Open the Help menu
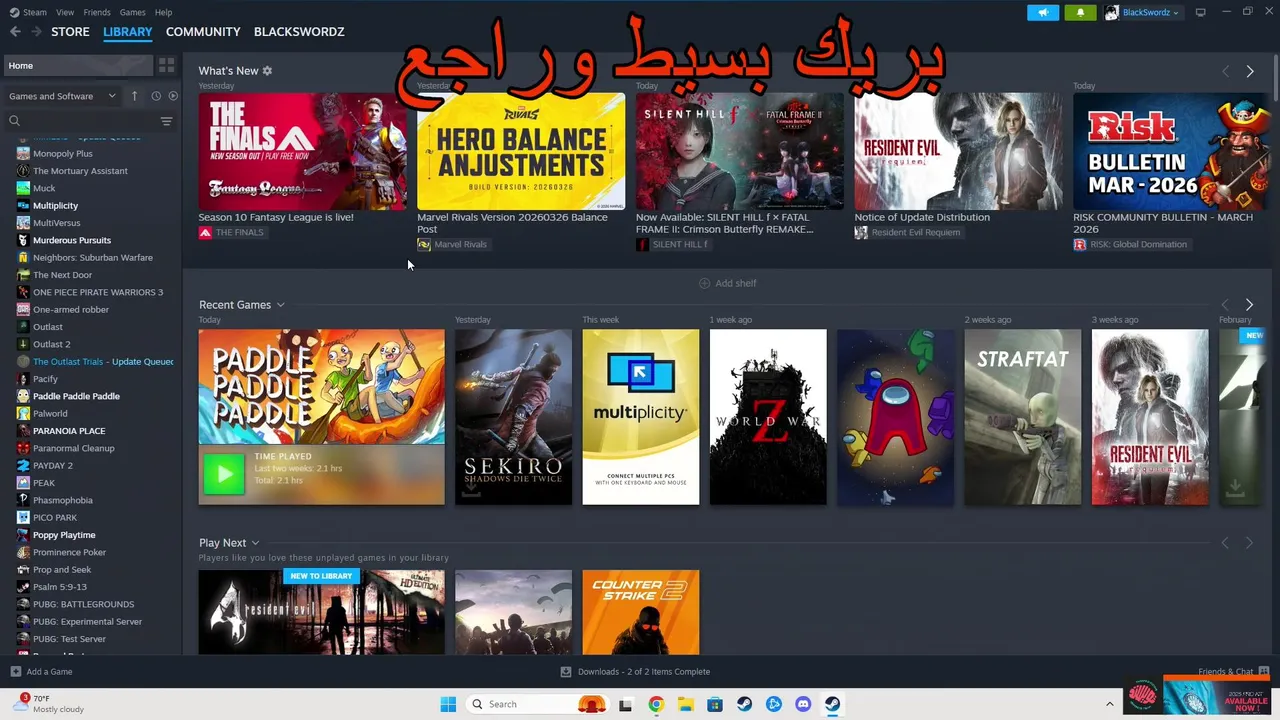Viewport: 1280px width, 720px height. (163, 12)
